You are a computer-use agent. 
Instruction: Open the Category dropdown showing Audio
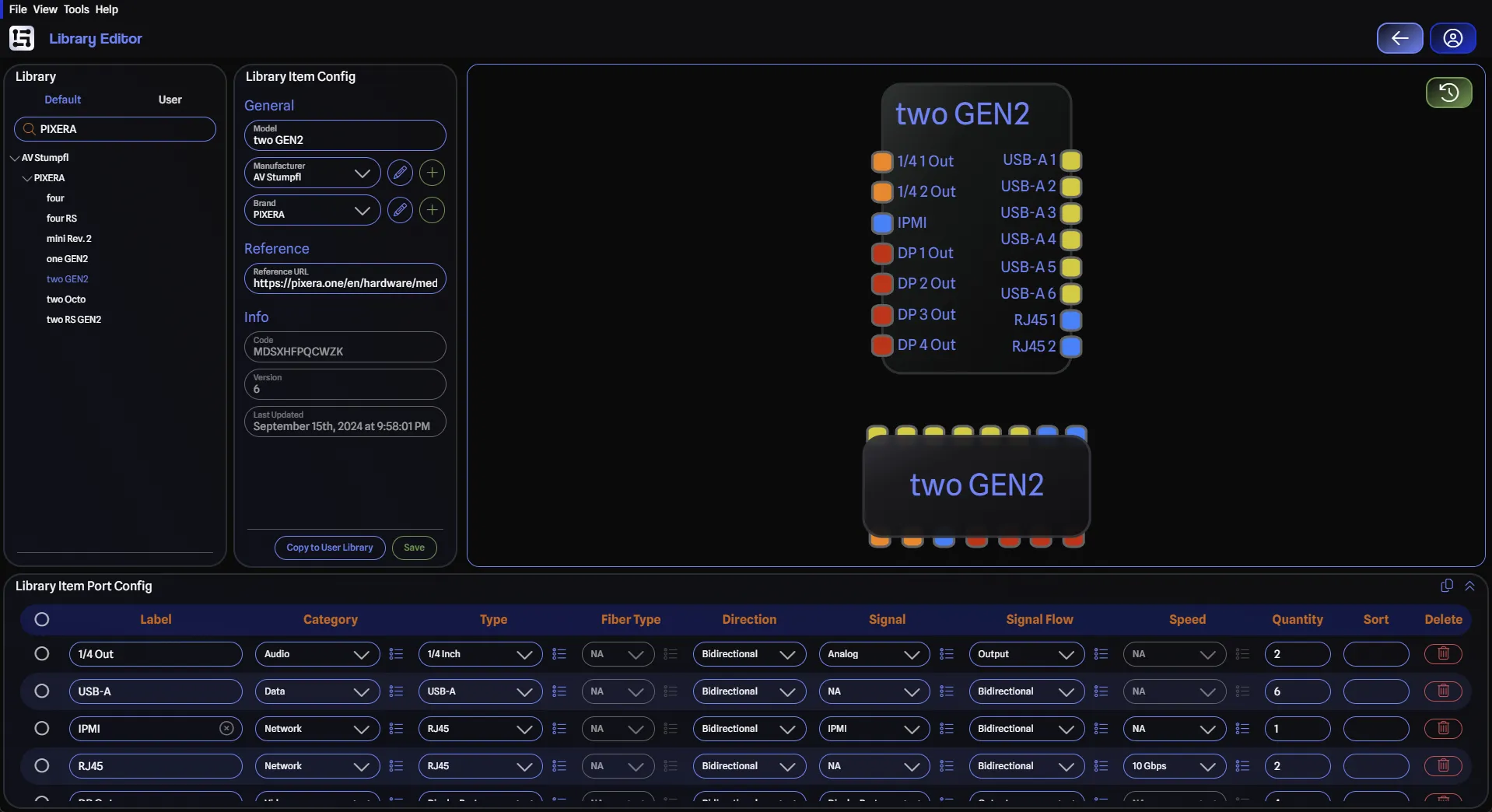(317, 654)
